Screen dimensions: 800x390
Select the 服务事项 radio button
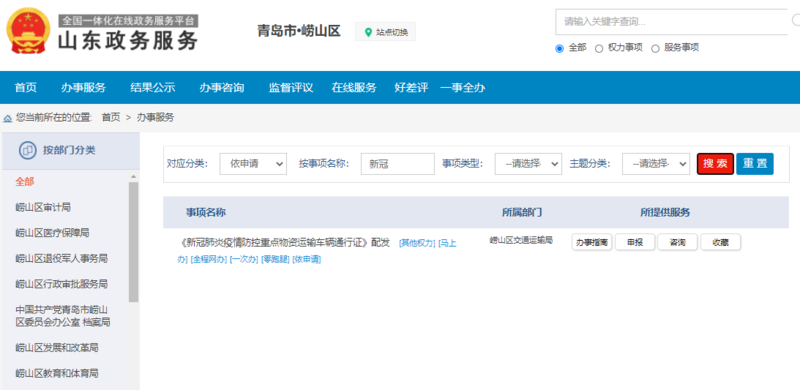656,48
